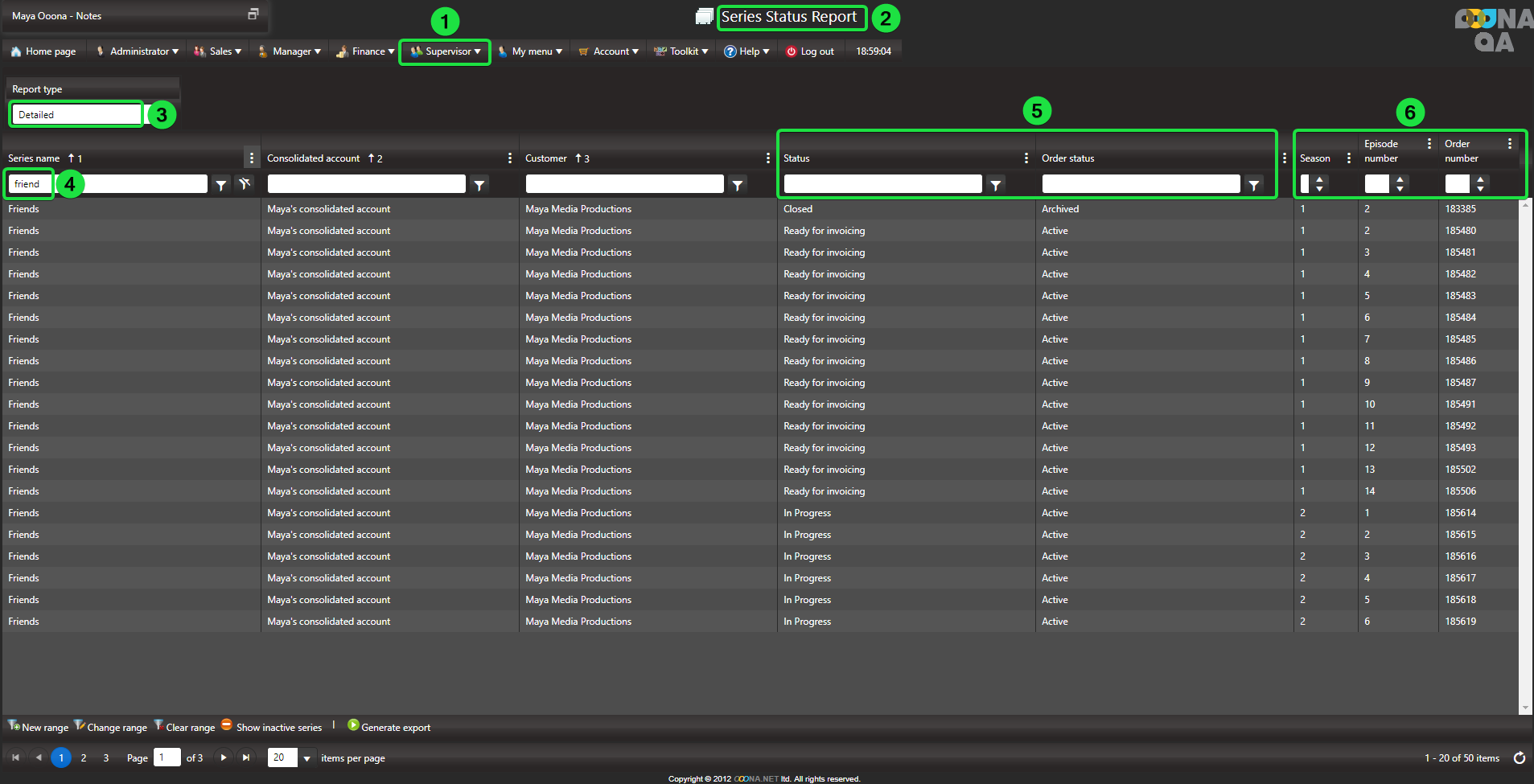Image resolution: width=1534 pixels, height=784 pixels.
Task: Click Generate export
Action: pyautogui.click(x=389, y=727)
